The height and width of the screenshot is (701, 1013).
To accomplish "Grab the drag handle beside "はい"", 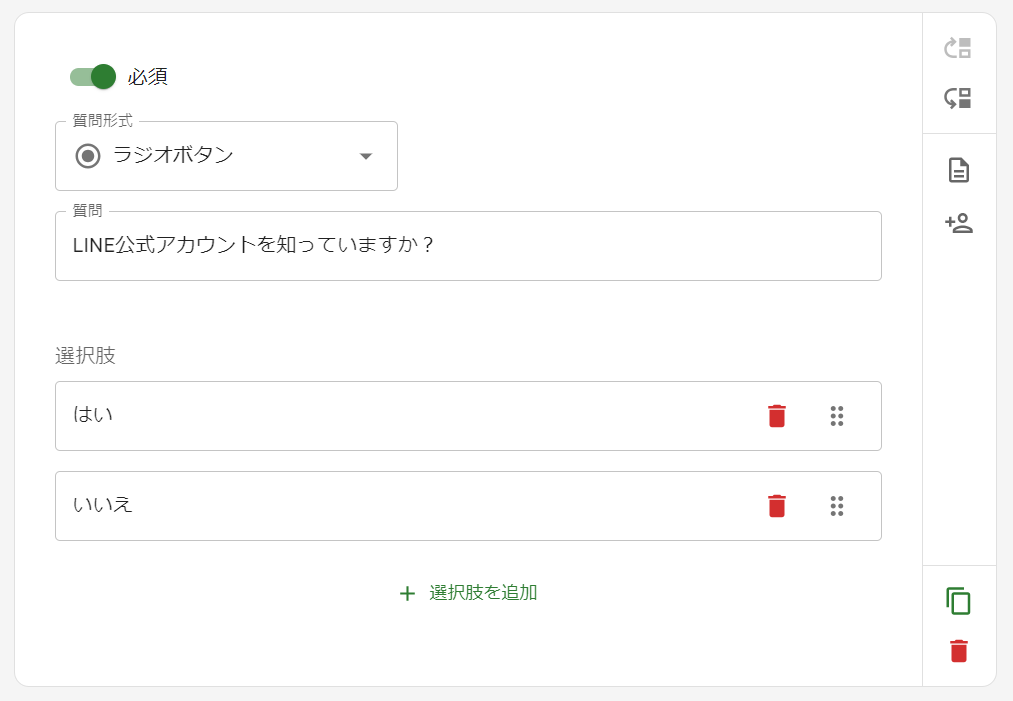I will click(837, 416).
